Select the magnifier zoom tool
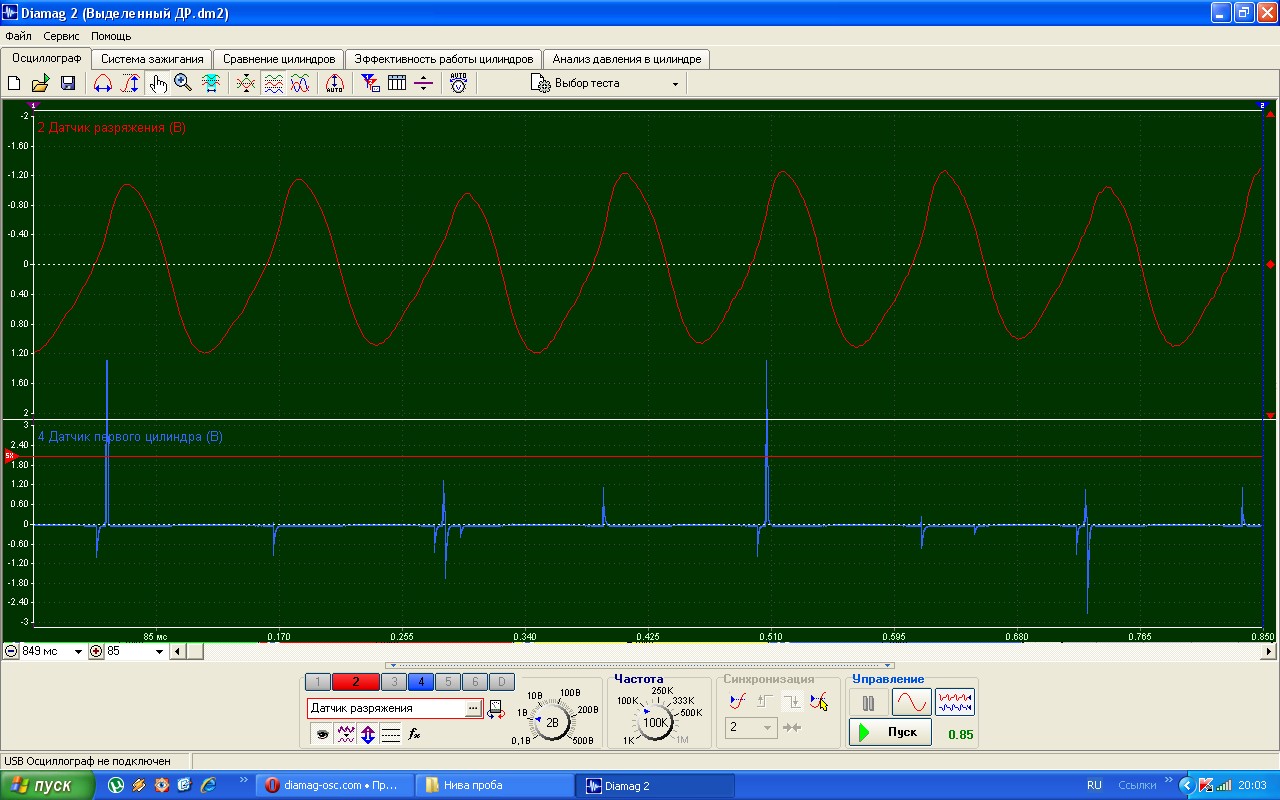Image resolution: width=1280 pixels, height=800 pixels. coord(183,83)
